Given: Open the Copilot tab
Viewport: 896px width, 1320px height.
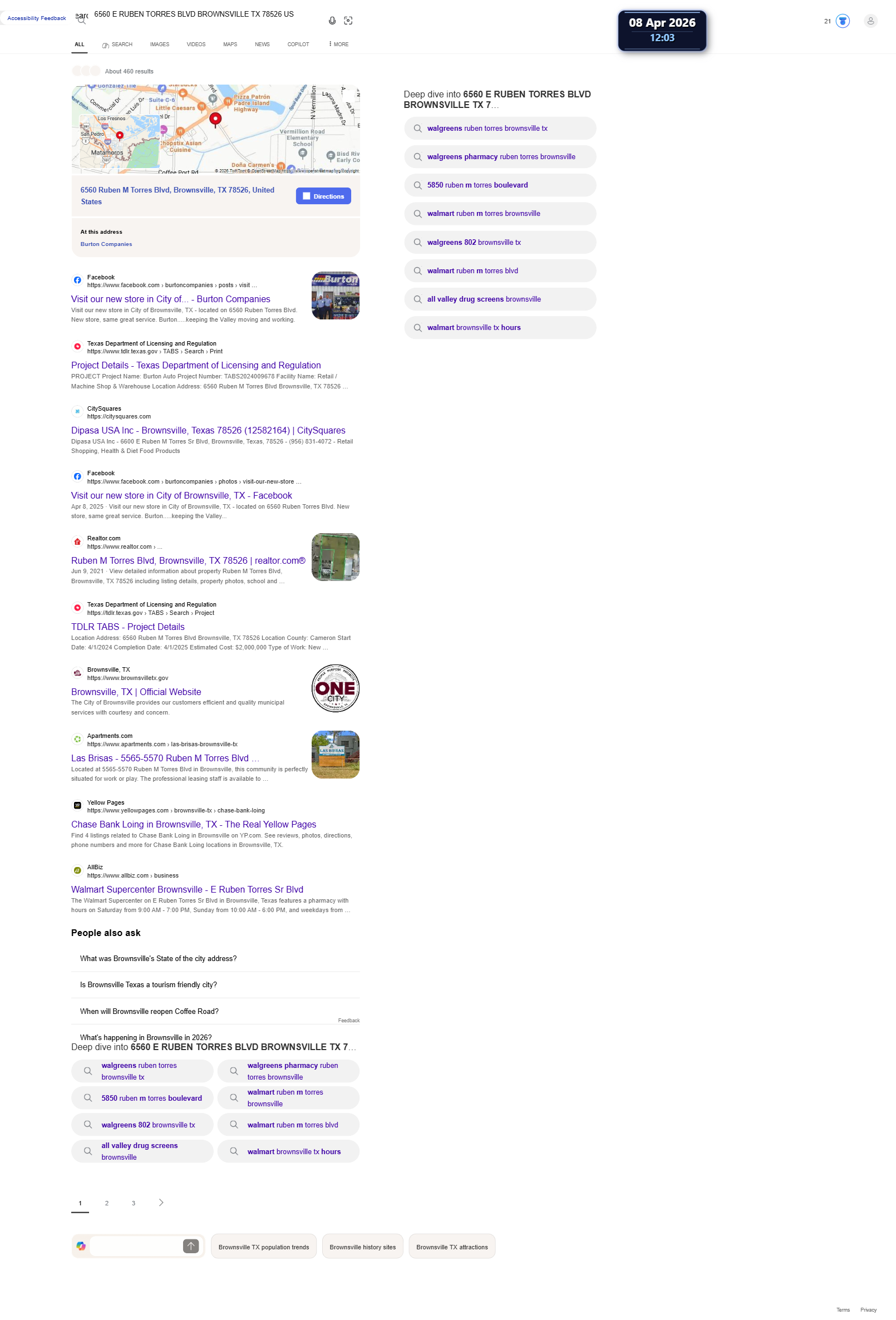Looking at the screenshot, I should pos(298,45).
